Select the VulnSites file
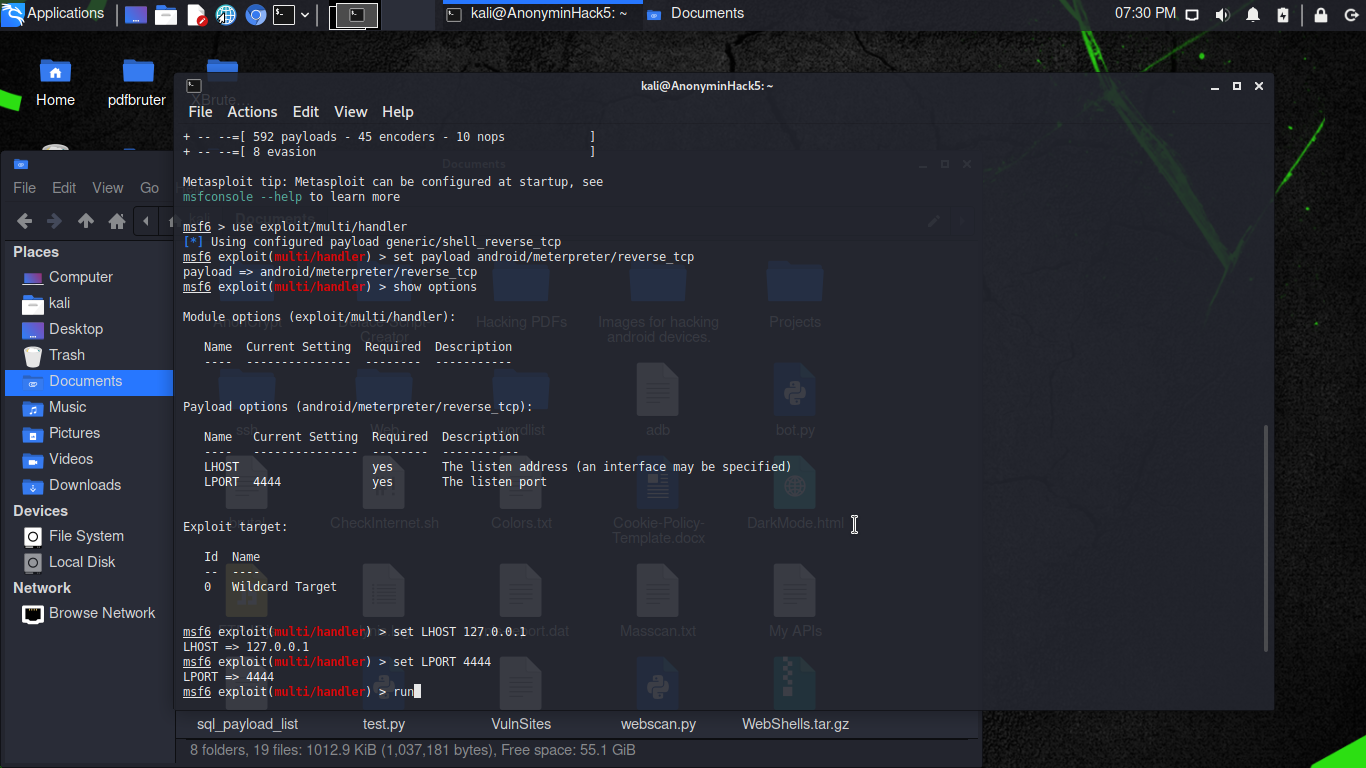 pyautogui.click(x=521, y=724)
